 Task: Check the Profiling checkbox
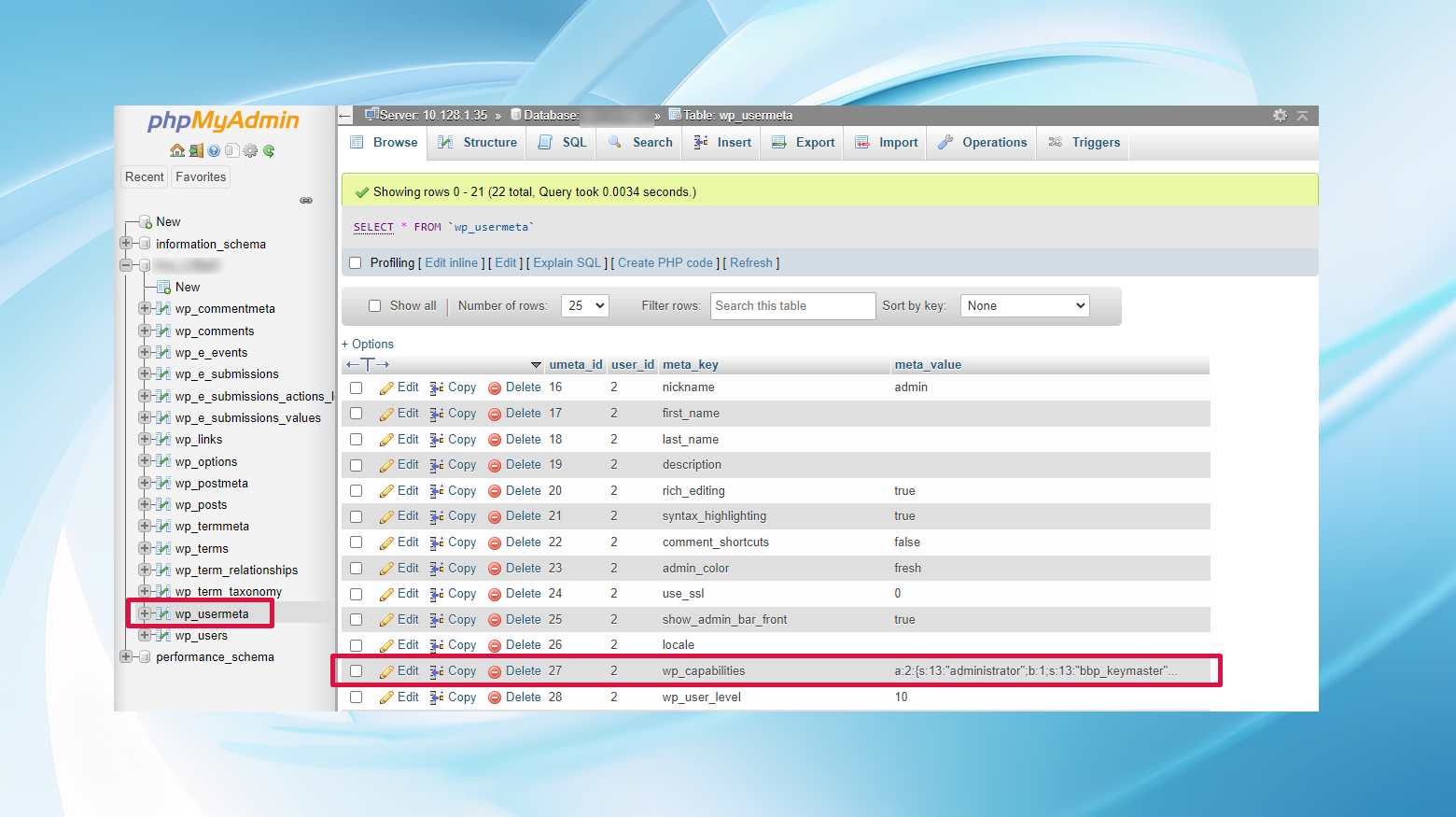point(356,263)
